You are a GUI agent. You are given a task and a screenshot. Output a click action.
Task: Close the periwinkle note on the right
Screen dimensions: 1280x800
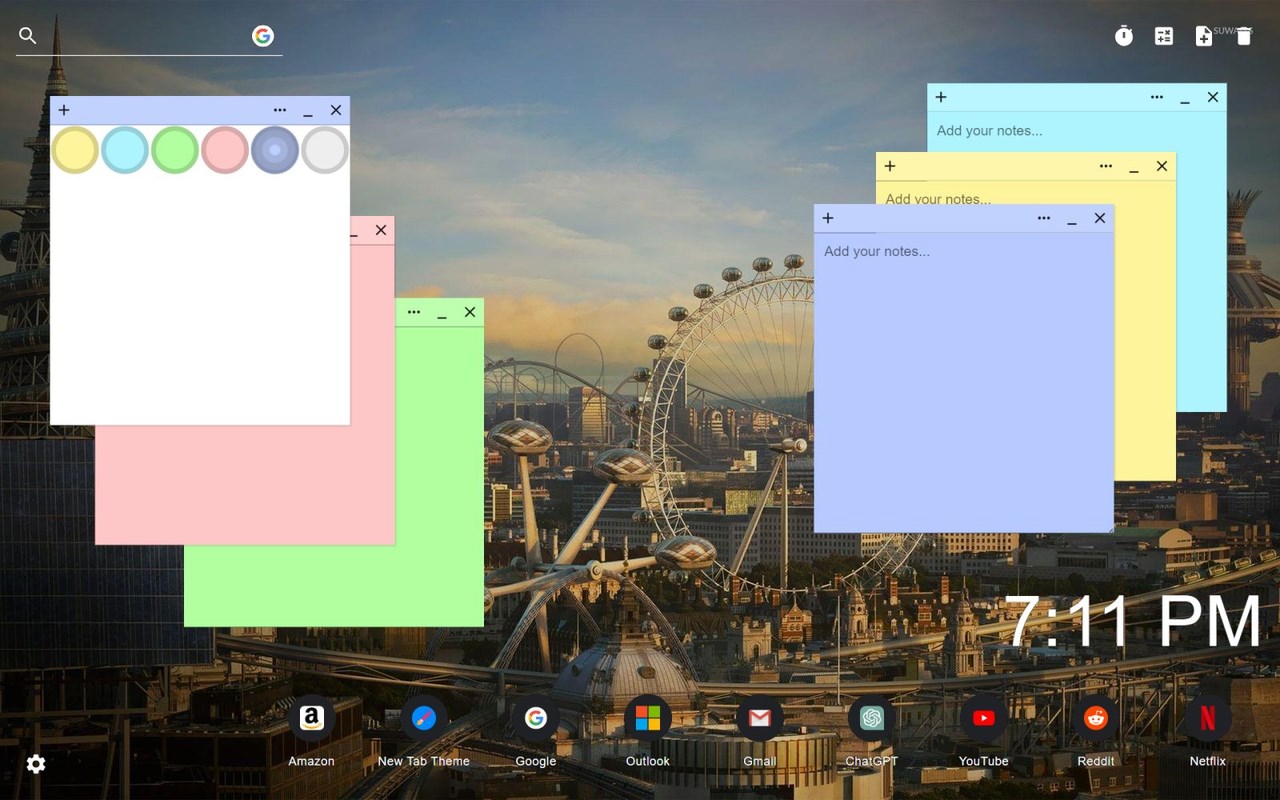[x=1100, y=218]
